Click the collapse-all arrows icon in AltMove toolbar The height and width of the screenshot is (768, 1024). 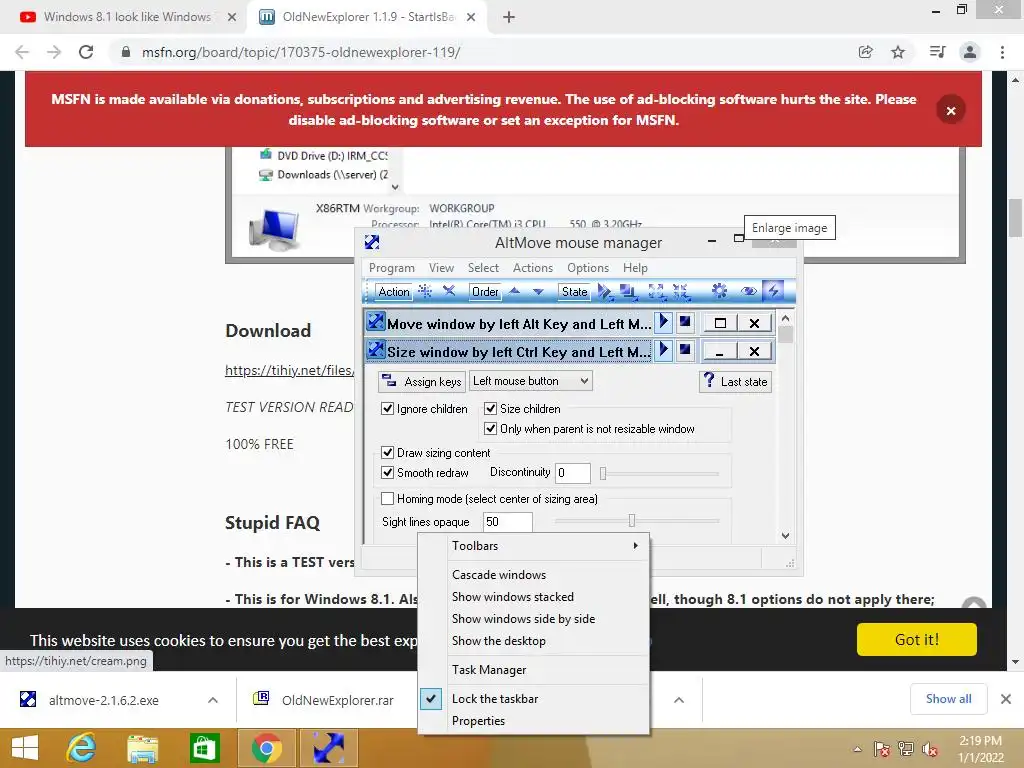point(681,292)
